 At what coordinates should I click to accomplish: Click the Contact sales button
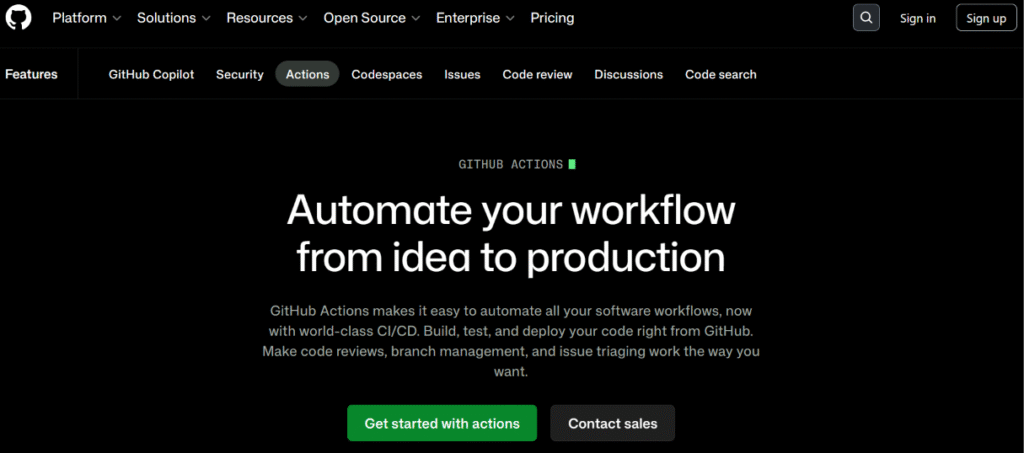613,423
